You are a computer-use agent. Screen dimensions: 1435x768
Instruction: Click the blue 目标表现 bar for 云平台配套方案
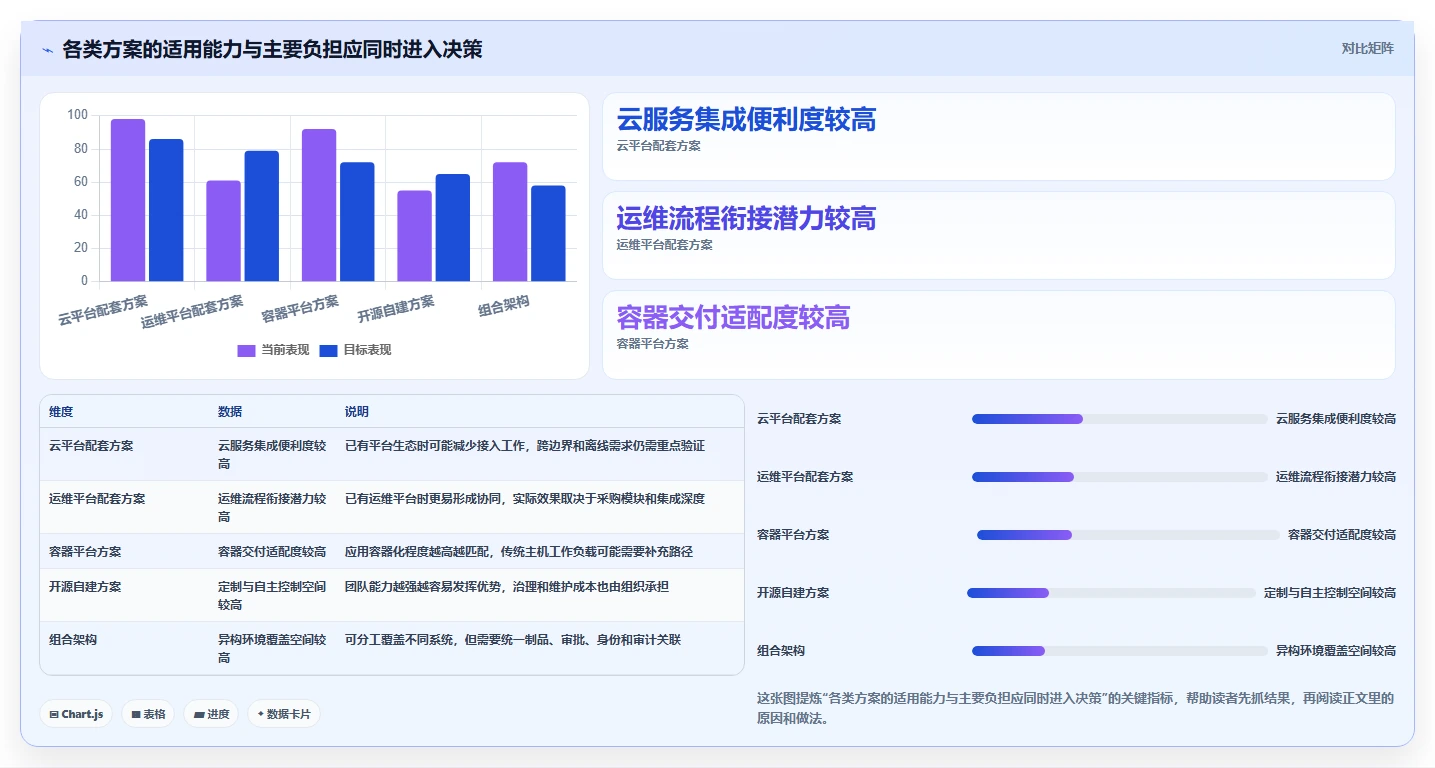166,210
